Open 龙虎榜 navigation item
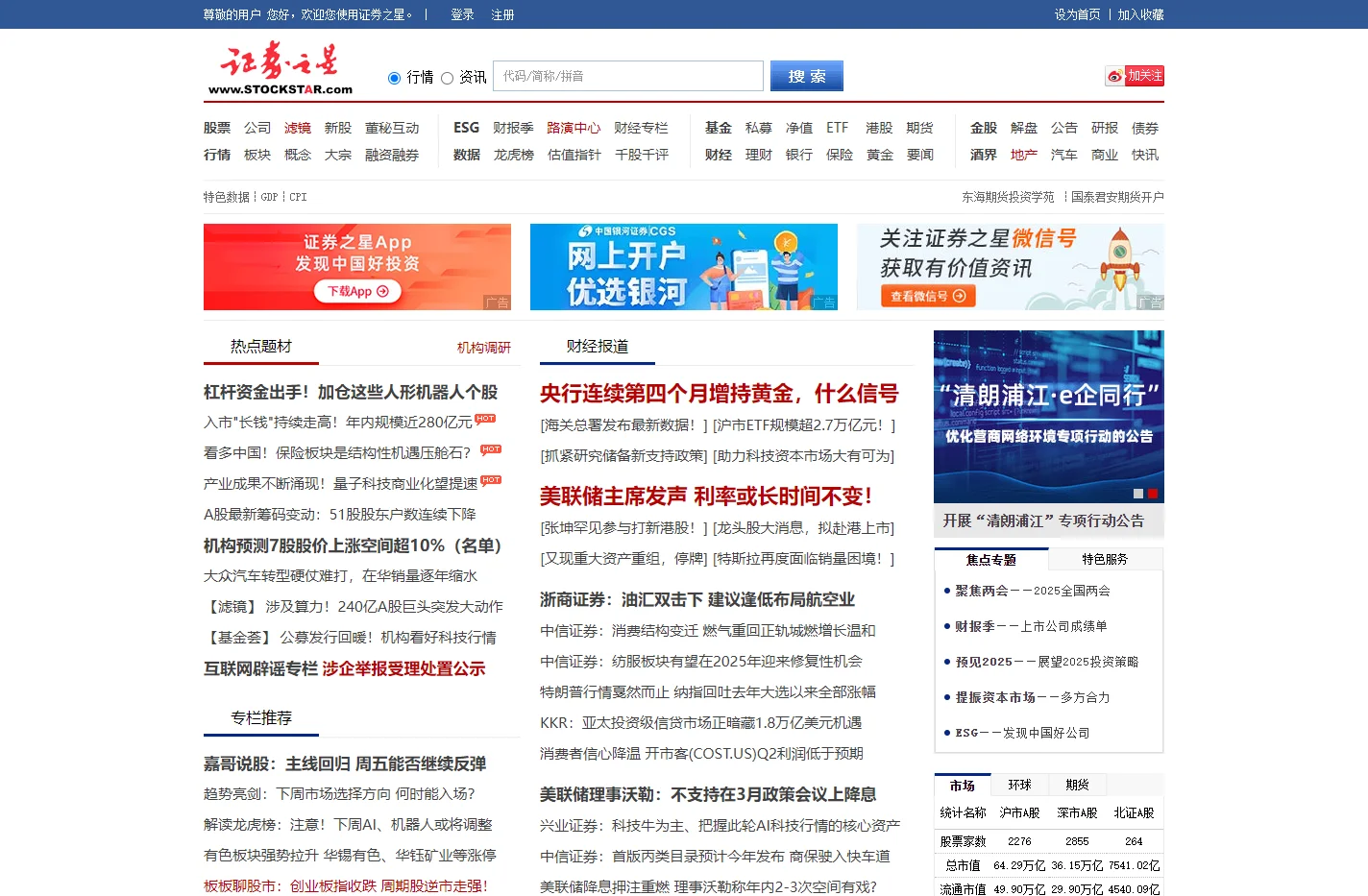The width and height of the screenshot is (1368, 896). point(514,155)
